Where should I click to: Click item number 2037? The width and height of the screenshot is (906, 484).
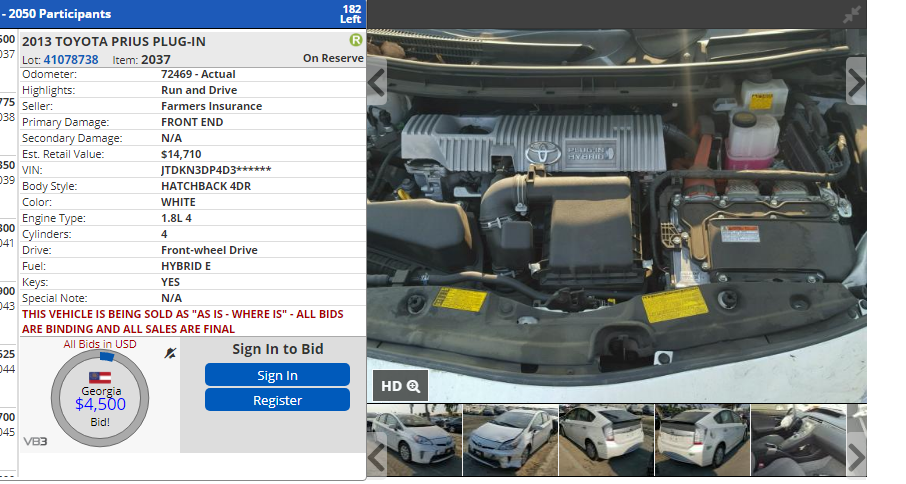click(155, 59)
